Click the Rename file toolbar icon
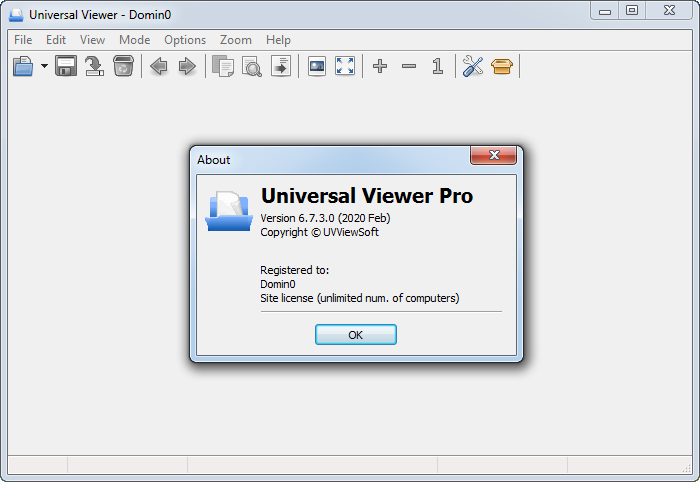This screenshot has height=482, width=700. point(94,66)
